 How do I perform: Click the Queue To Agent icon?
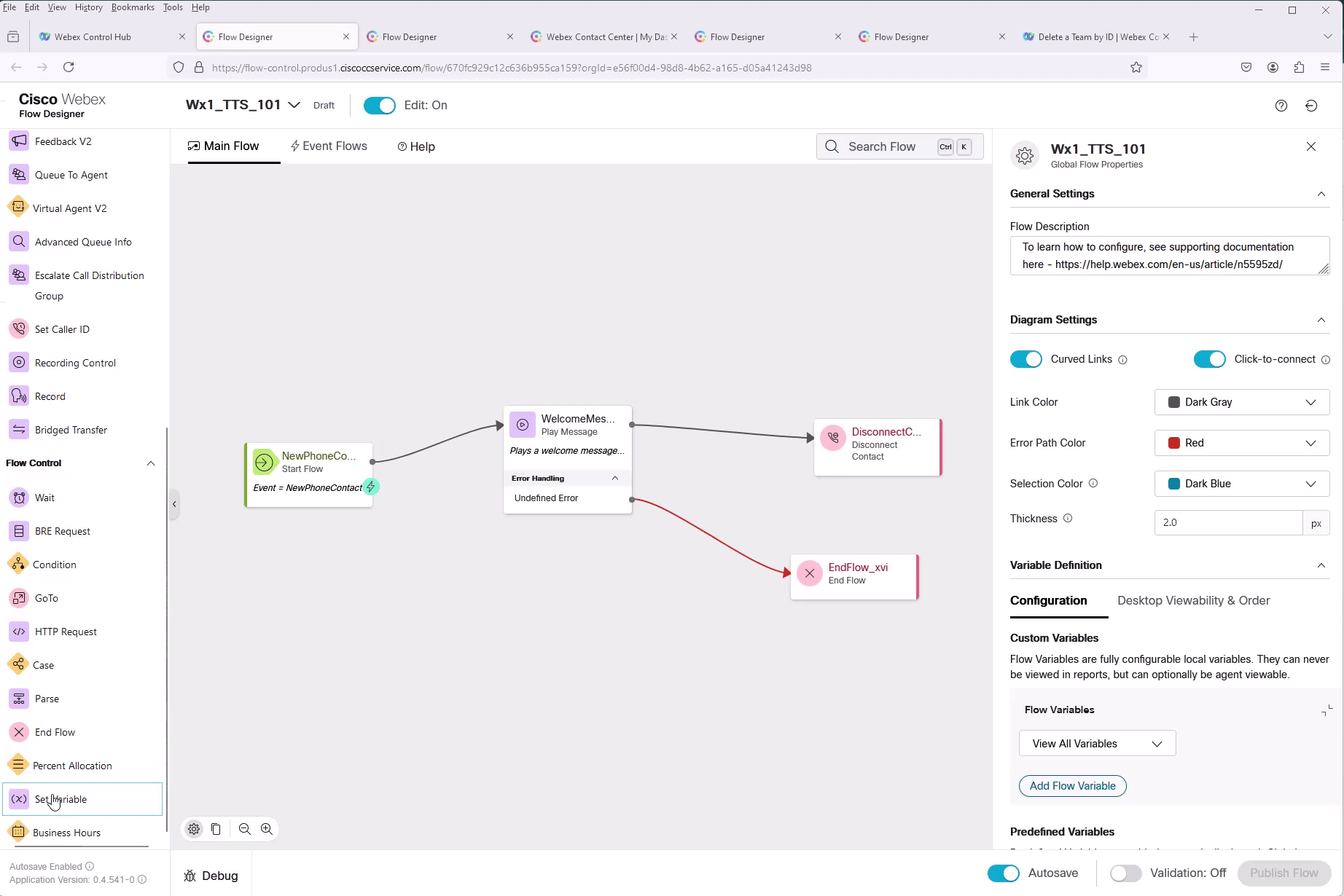pos(19,175)
